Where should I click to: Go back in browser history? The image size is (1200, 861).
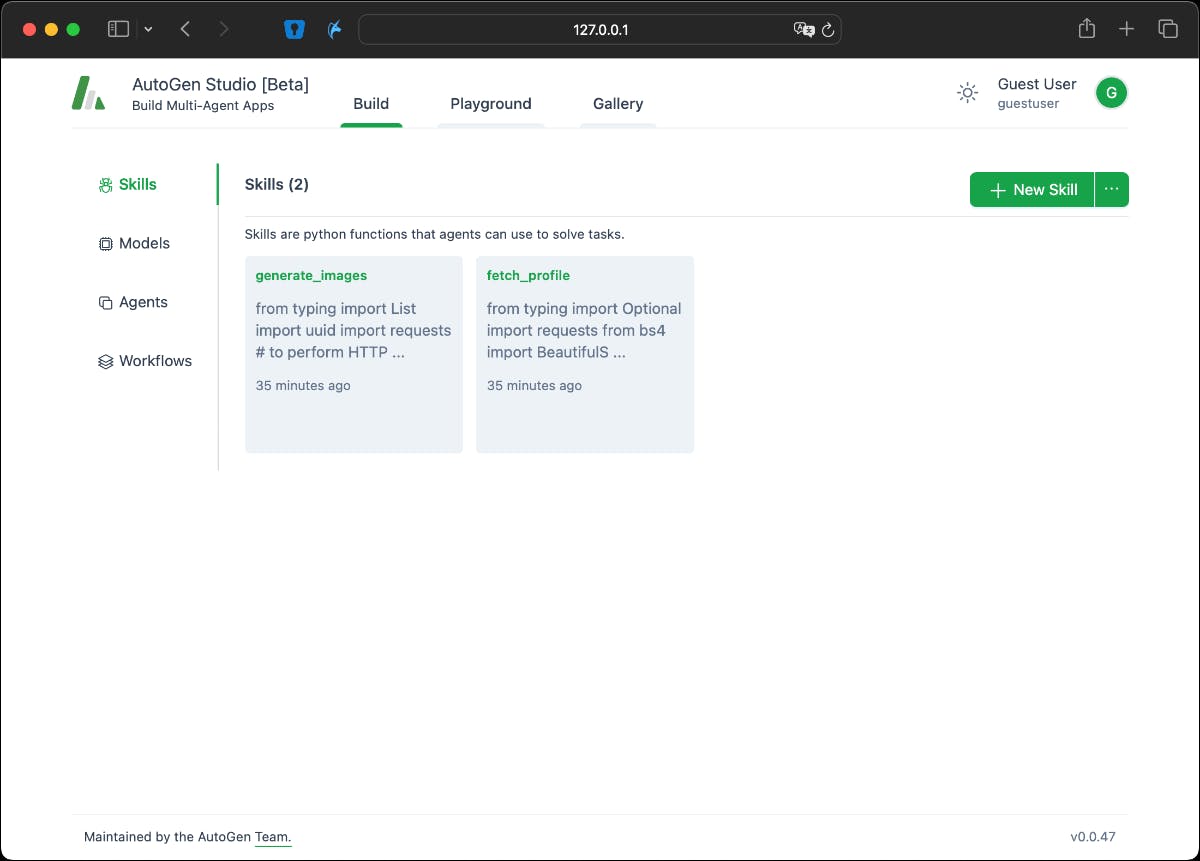tap(185, 29)
